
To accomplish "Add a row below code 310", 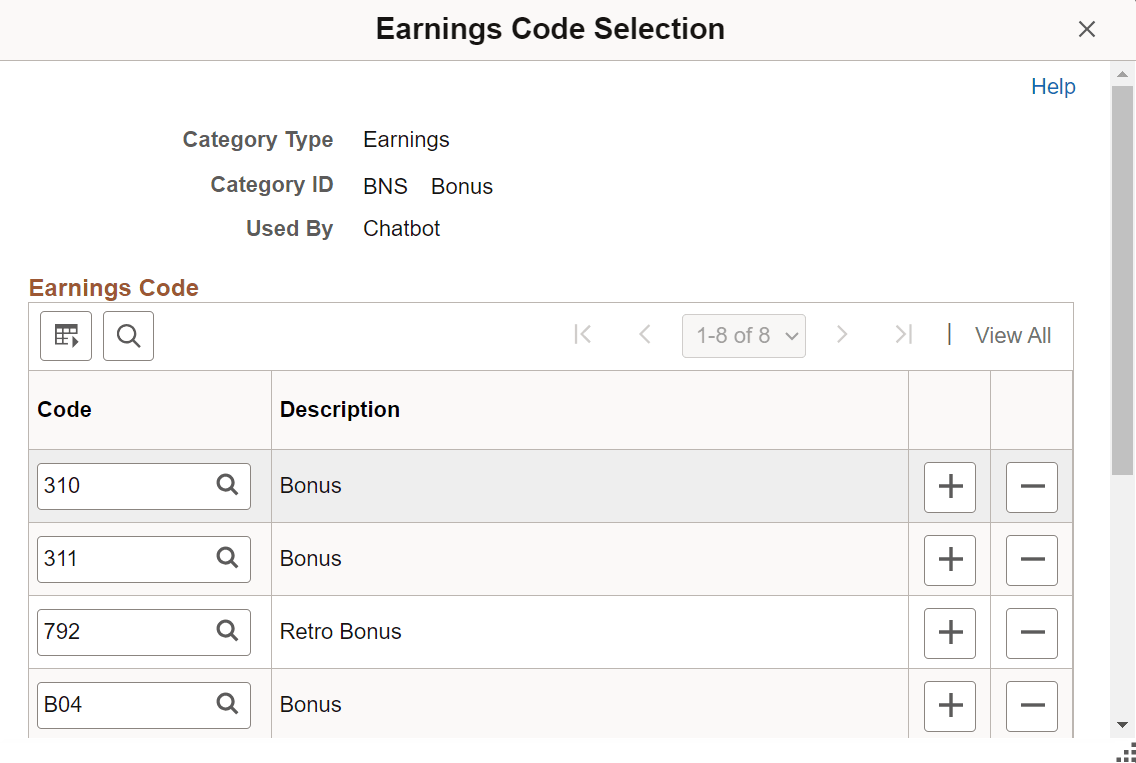I will [949, 487].
